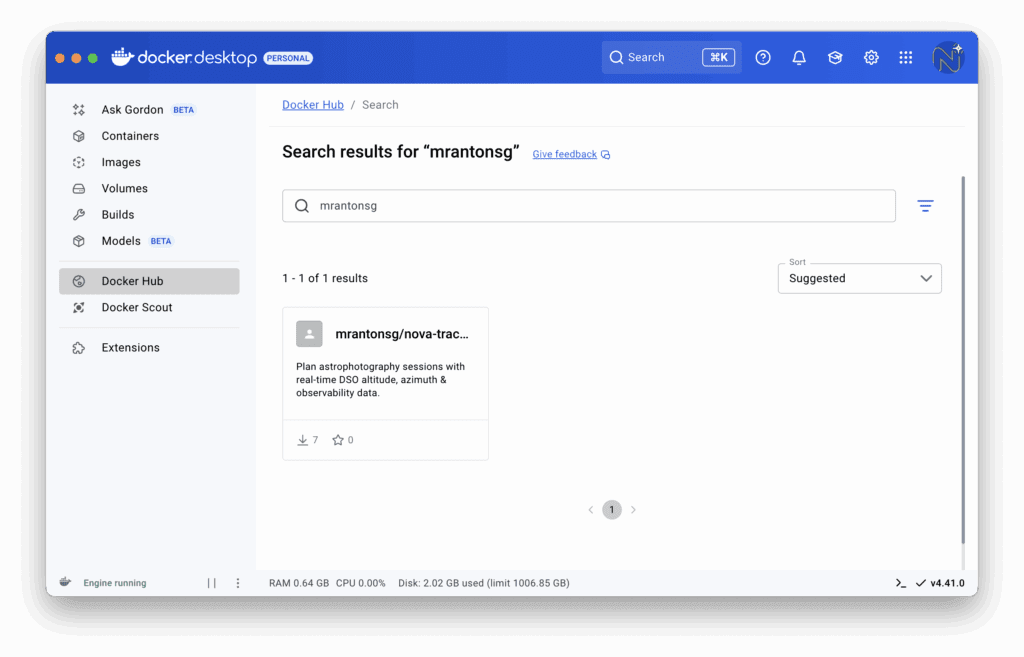This screenshot has height=657, width=1024.
Task: Open Volumes section
Action: 149,189
